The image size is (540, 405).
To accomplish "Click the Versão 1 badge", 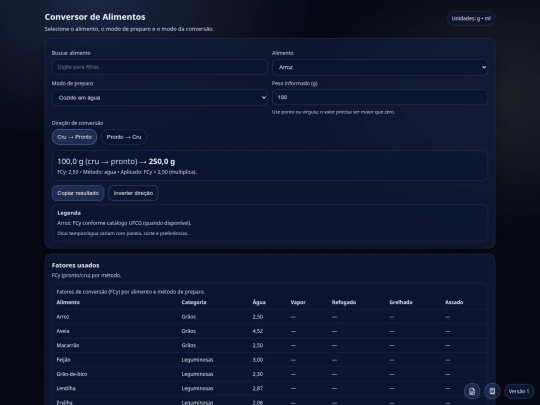I will (x=519, y=391).
